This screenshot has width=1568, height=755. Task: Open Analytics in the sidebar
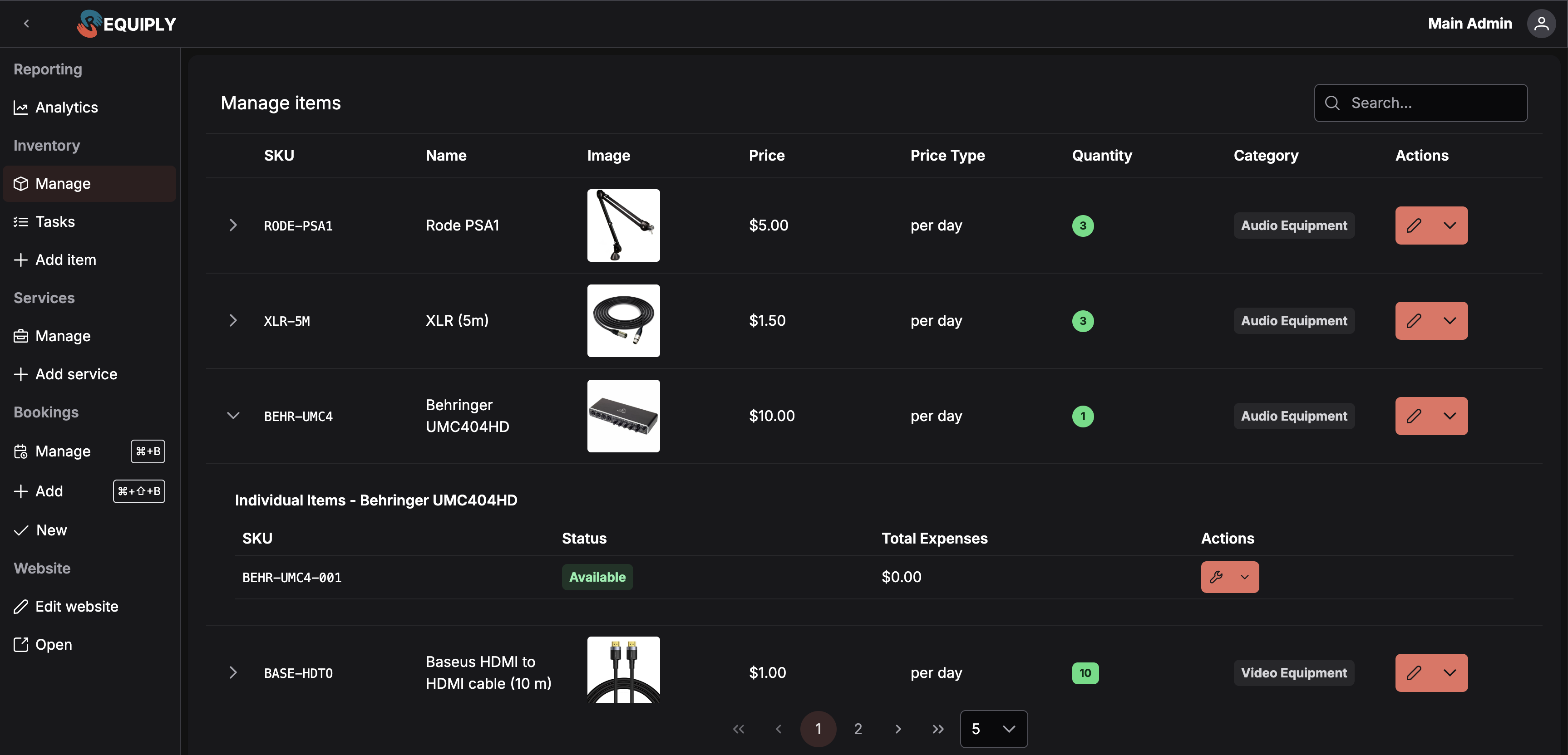(x=66, y=108)
